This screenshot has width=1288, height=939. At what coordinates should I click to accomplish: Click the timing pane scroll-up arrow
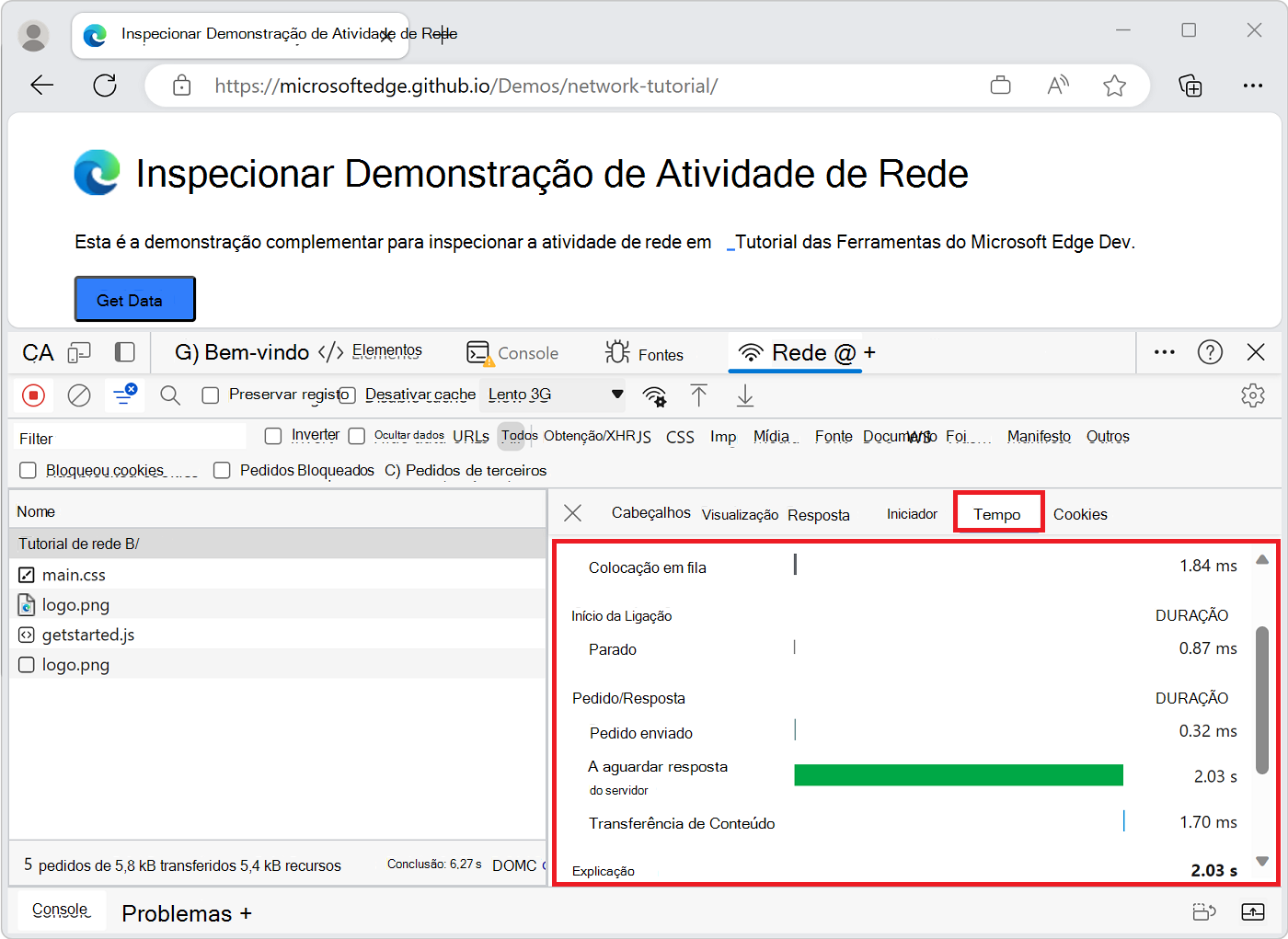1262,559
